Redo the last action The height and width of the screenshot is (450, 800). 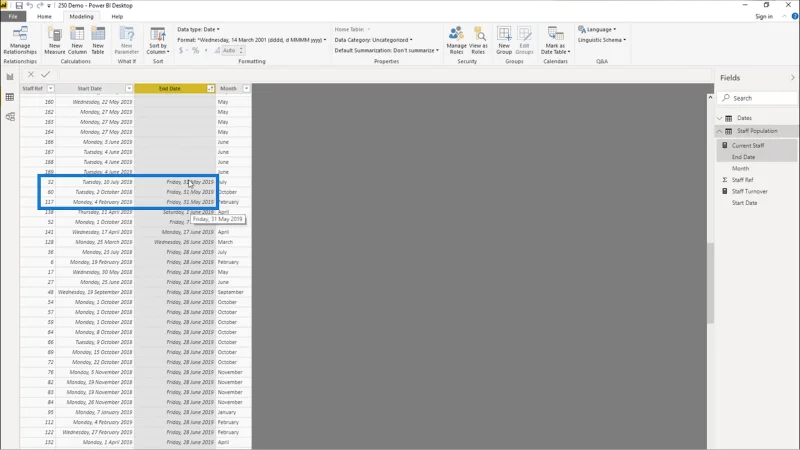pos(40,5)
